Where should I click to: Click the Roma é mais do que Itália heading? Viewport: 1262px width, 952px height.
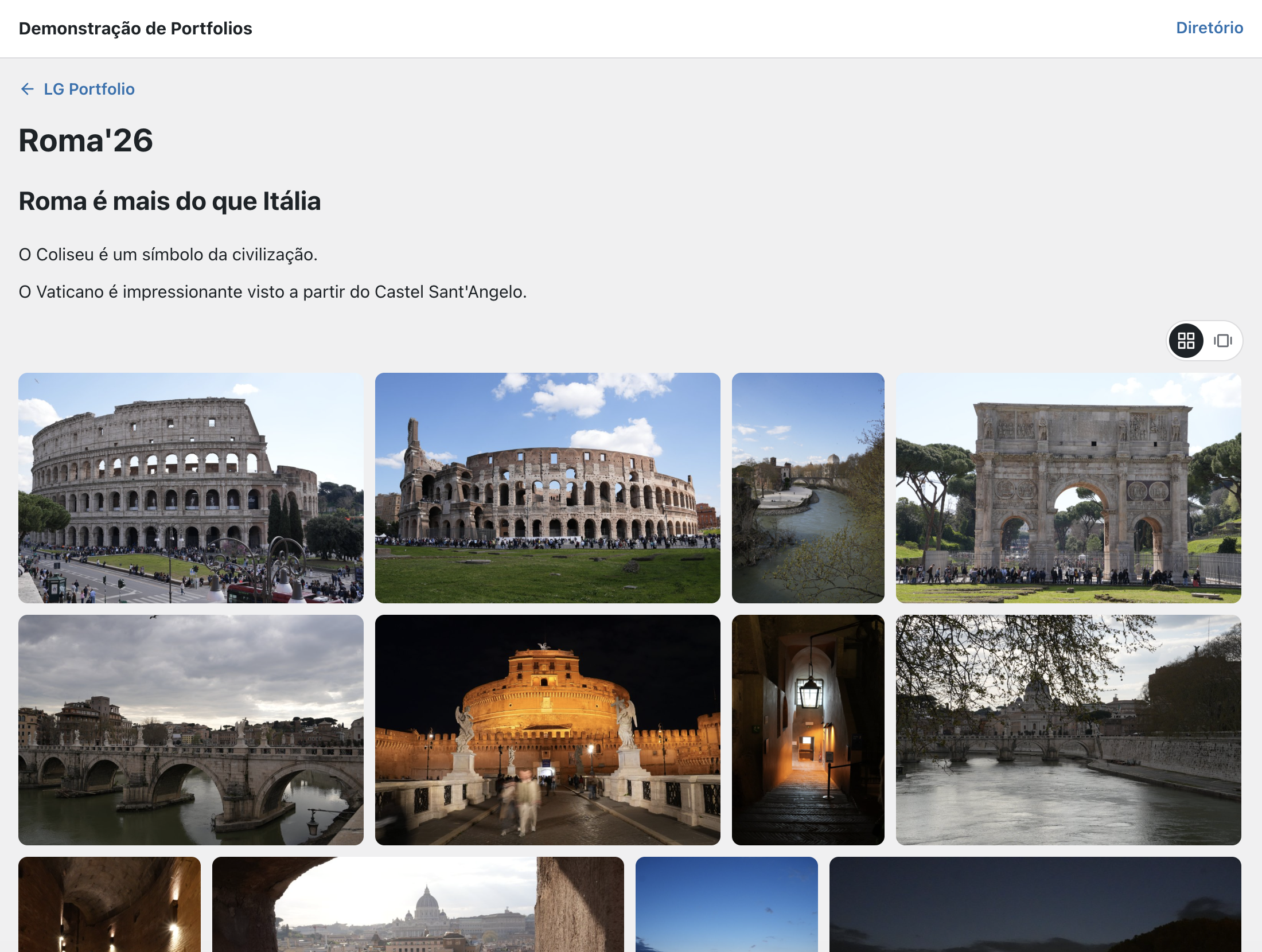tap(170, 201)
